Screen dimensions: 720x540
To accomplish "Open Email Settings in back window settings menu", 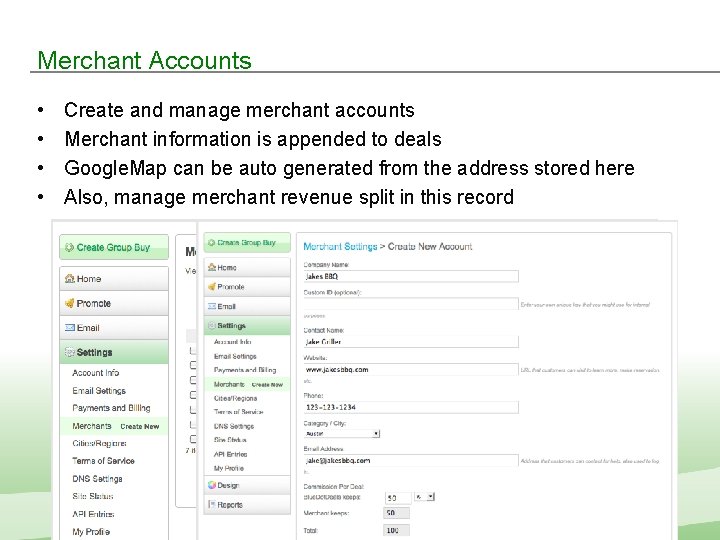I will (x=99, y=391).
